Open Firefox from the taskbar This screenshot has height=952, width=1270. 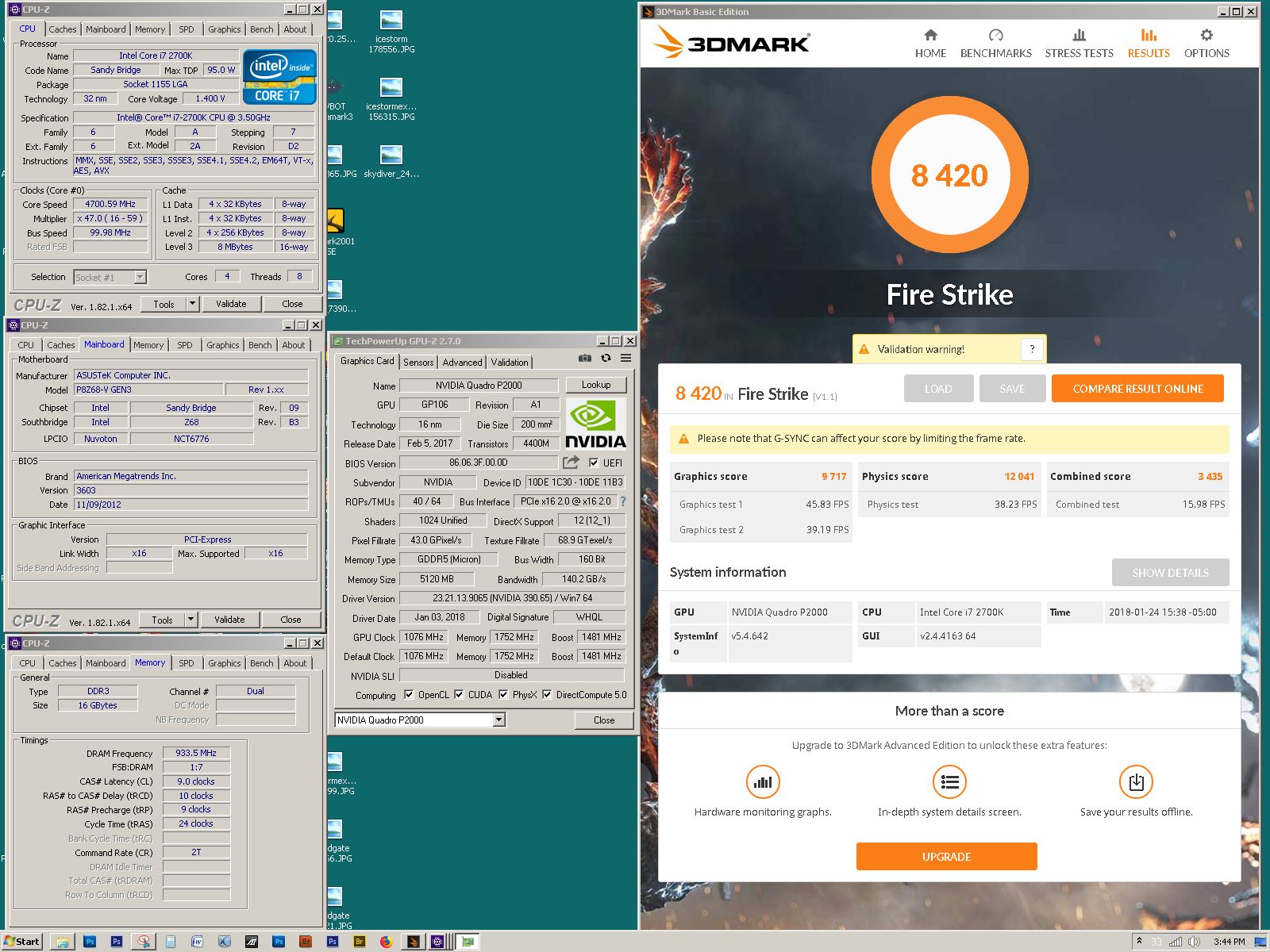click(386, 942)
